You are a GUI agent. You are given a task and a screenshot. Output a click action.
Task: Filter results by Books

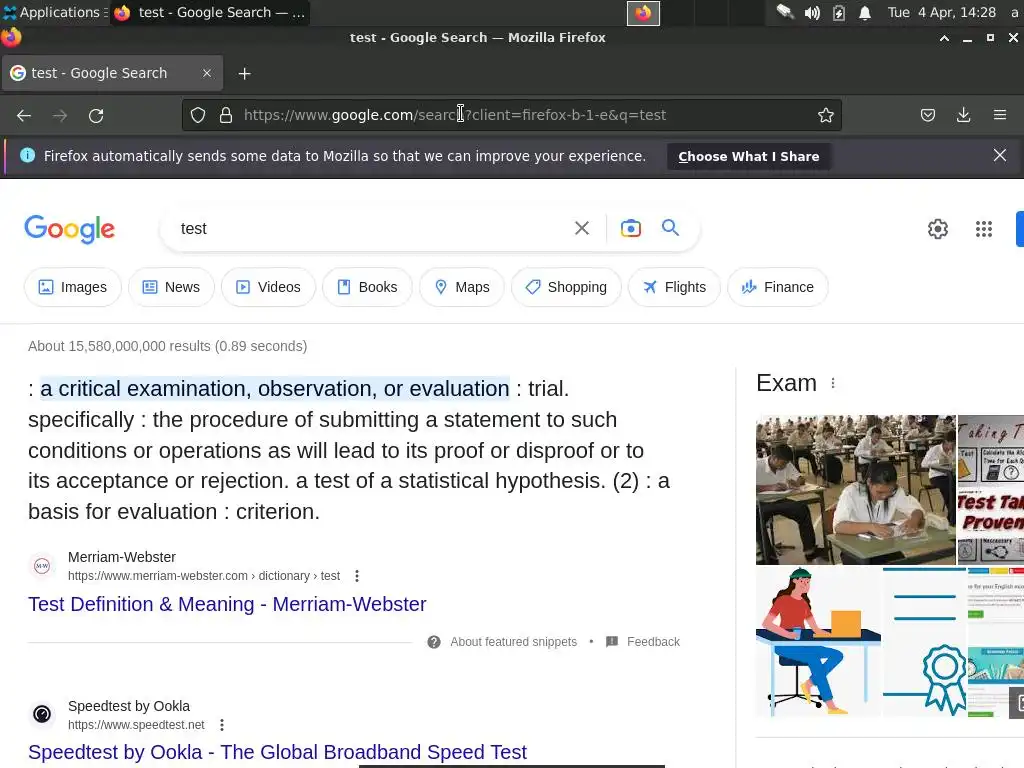[x=367, y=287]
